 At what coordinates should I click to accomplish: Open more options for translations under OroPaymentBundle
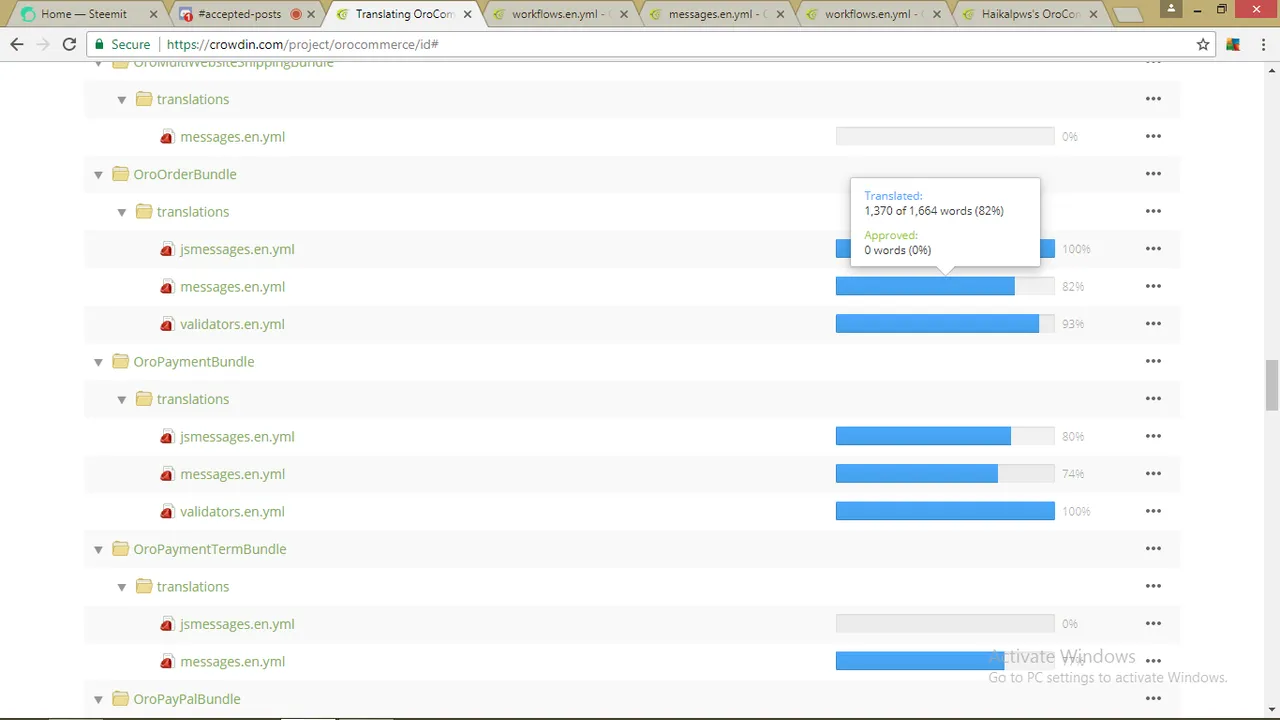click(1153, 399)
